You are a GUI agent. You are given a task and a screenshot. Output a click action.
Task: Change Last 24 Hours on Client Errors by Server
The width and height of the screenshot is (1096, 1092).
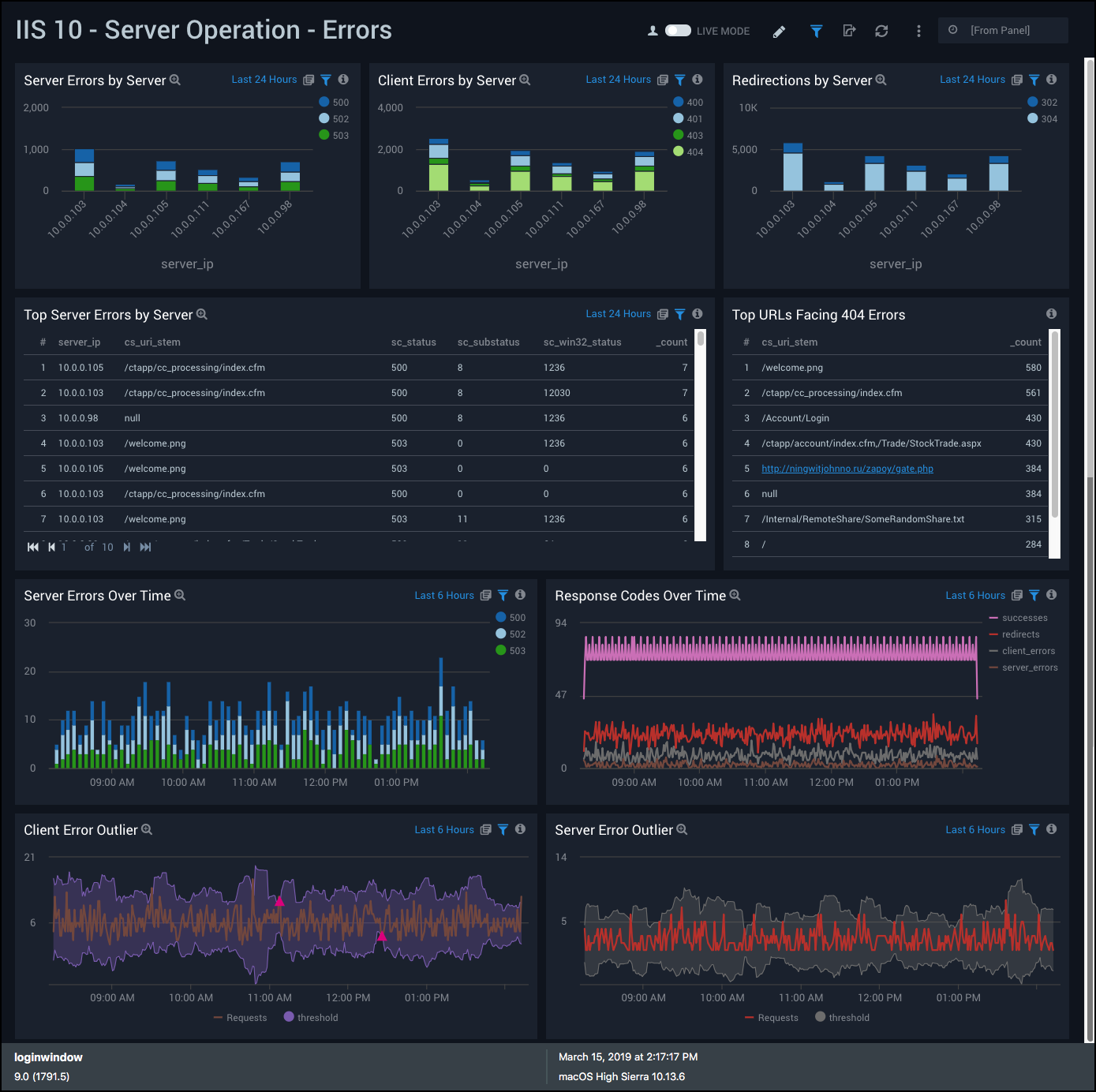tap(618, 80)
